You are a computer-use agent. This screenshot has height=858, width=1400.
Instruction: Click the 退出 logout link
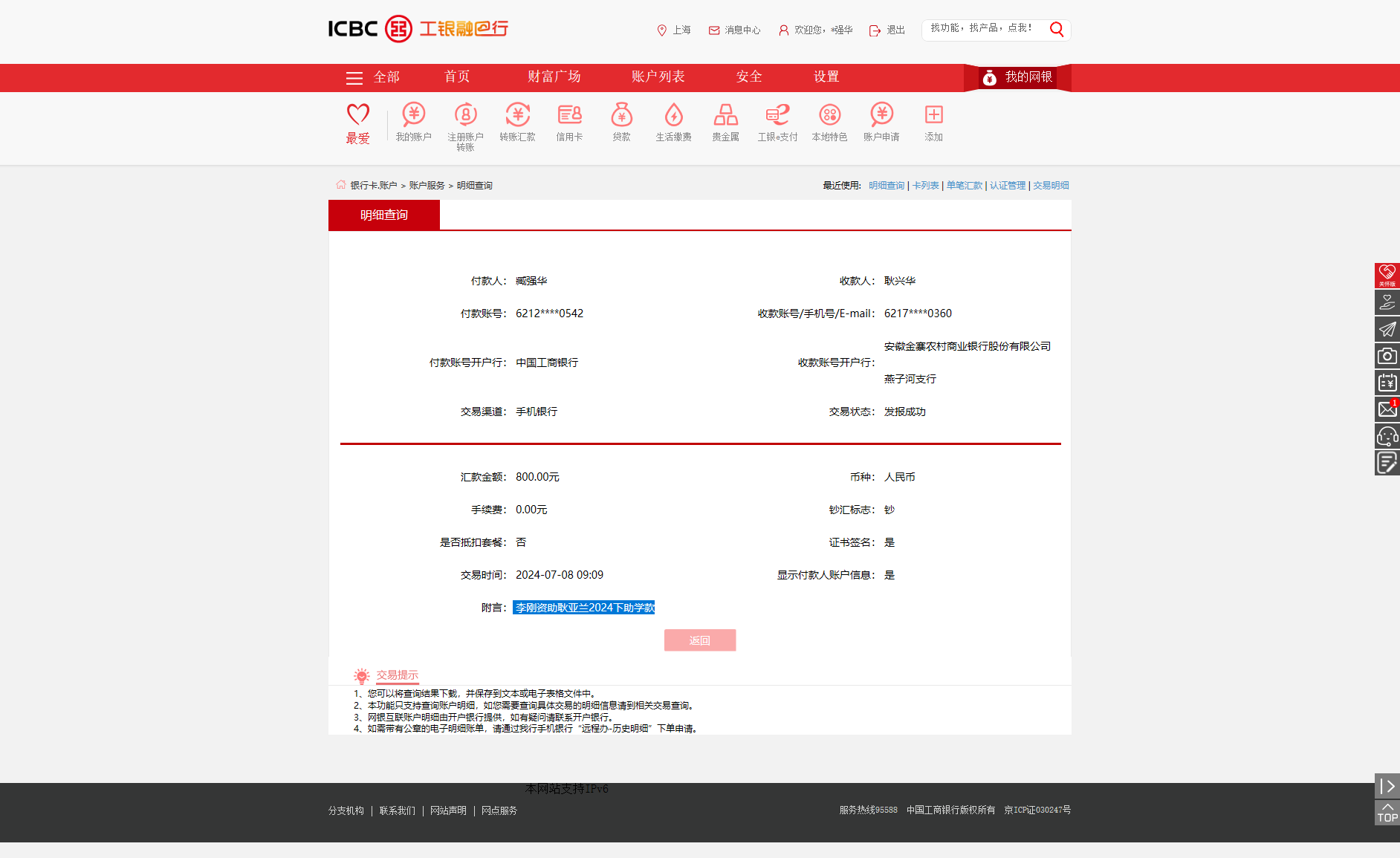click(x=887, y=30)
